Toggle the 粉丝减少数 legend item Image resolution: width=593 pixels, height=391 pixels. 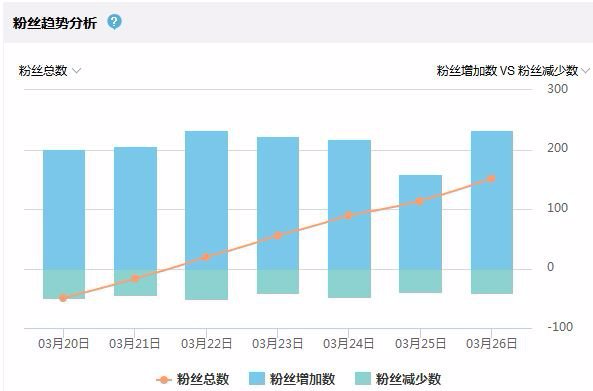click(398, 379)
